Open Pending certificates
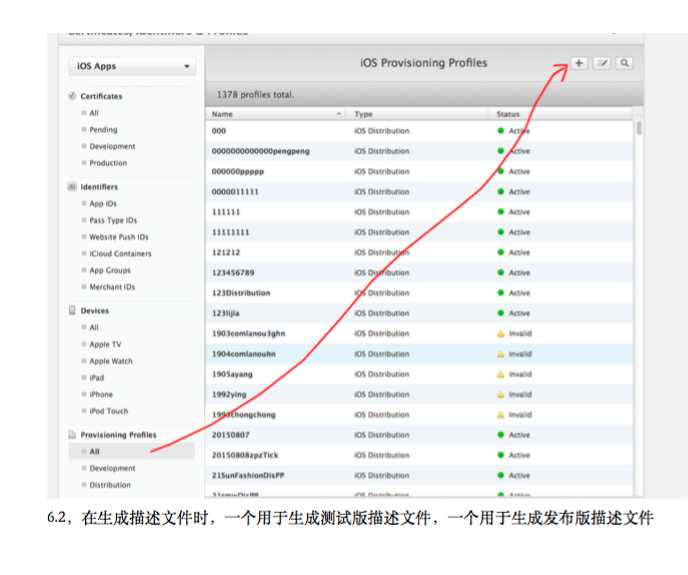The width and height of the screenshot is (688, 575). point(103,129)
